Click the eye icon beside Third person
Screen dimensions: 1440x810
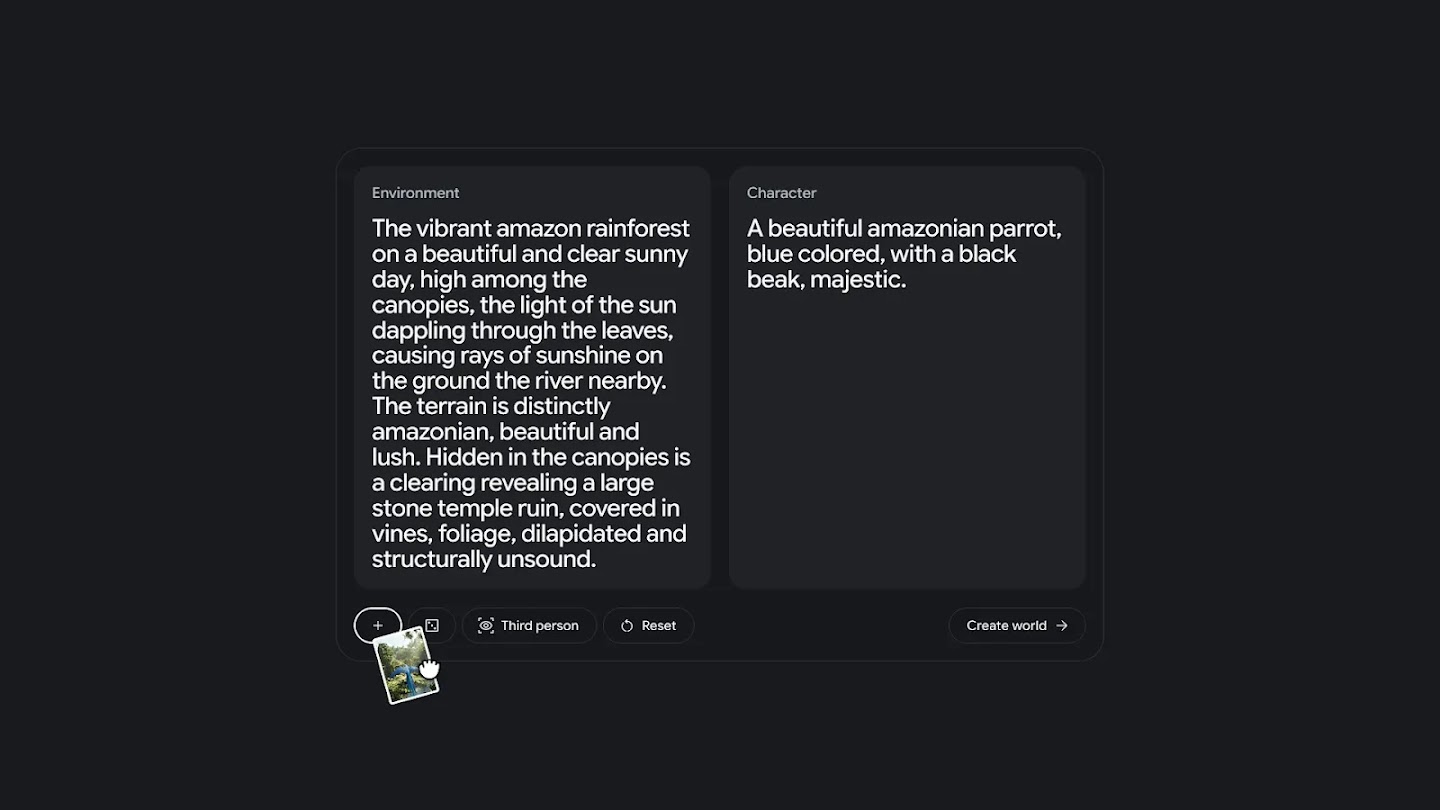click(486, 626)
